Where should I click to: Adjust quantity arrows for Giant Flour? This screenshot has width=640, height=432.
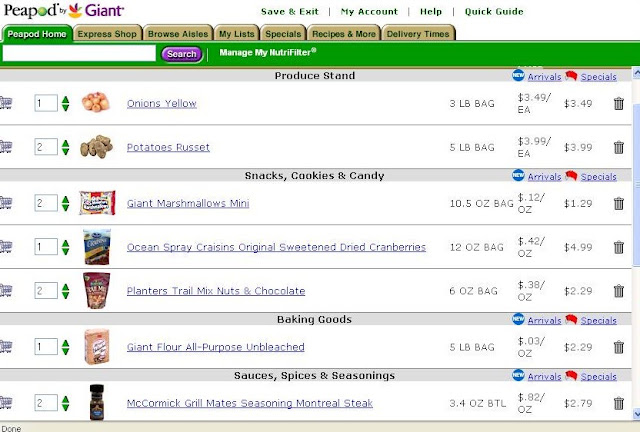[x=65, y=347]
